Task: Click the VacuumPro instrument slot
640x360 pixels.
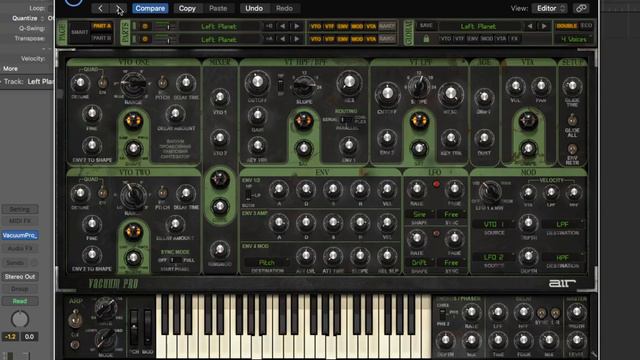Action: click(20, 236)
